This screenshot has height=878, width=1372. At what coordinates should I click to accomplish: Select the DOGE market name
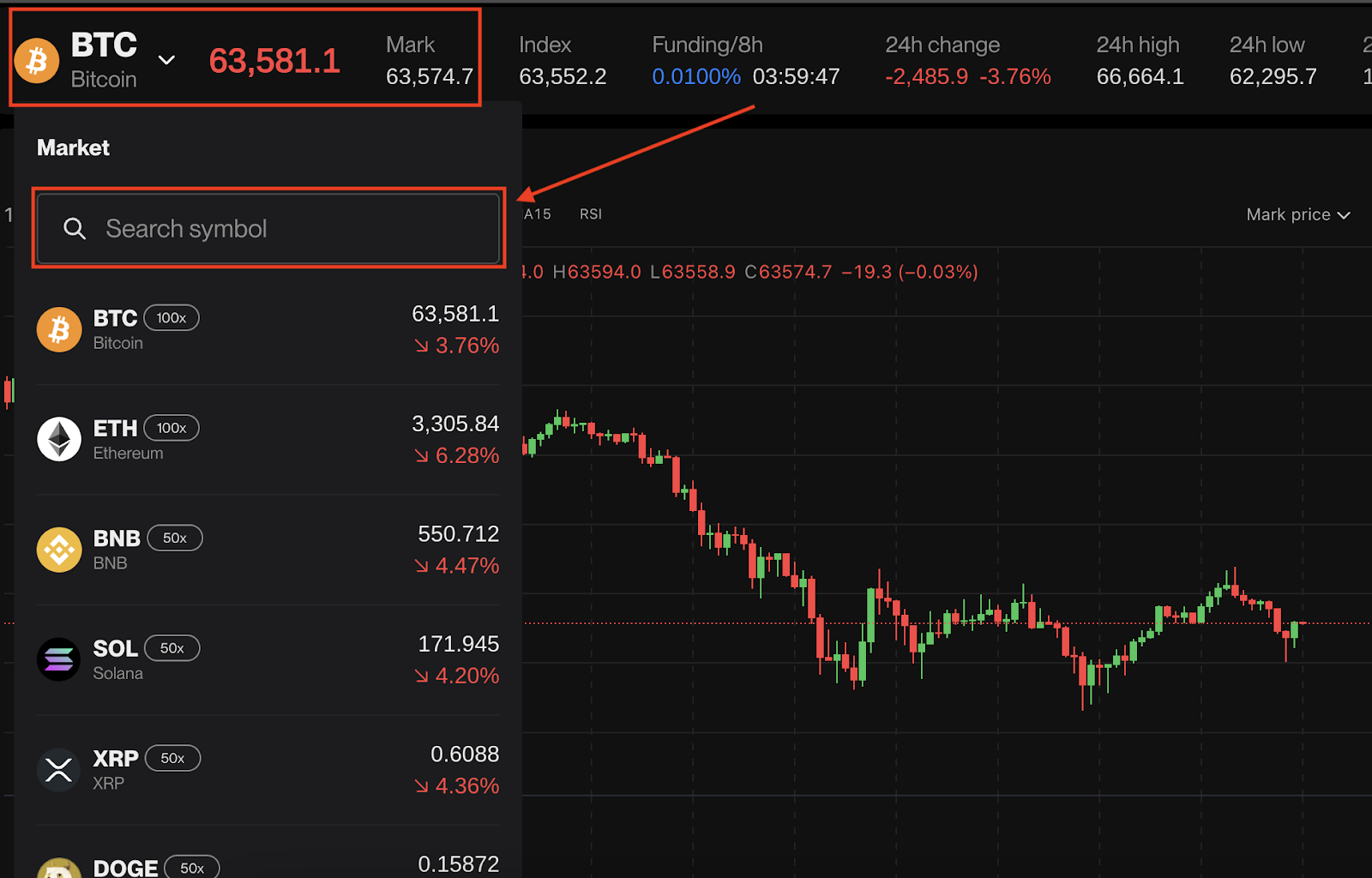(125, 868)
